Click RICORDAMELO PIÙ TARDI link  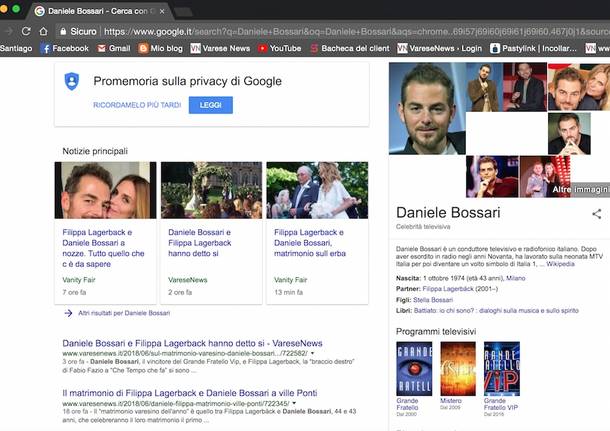(x=137, y=105)
